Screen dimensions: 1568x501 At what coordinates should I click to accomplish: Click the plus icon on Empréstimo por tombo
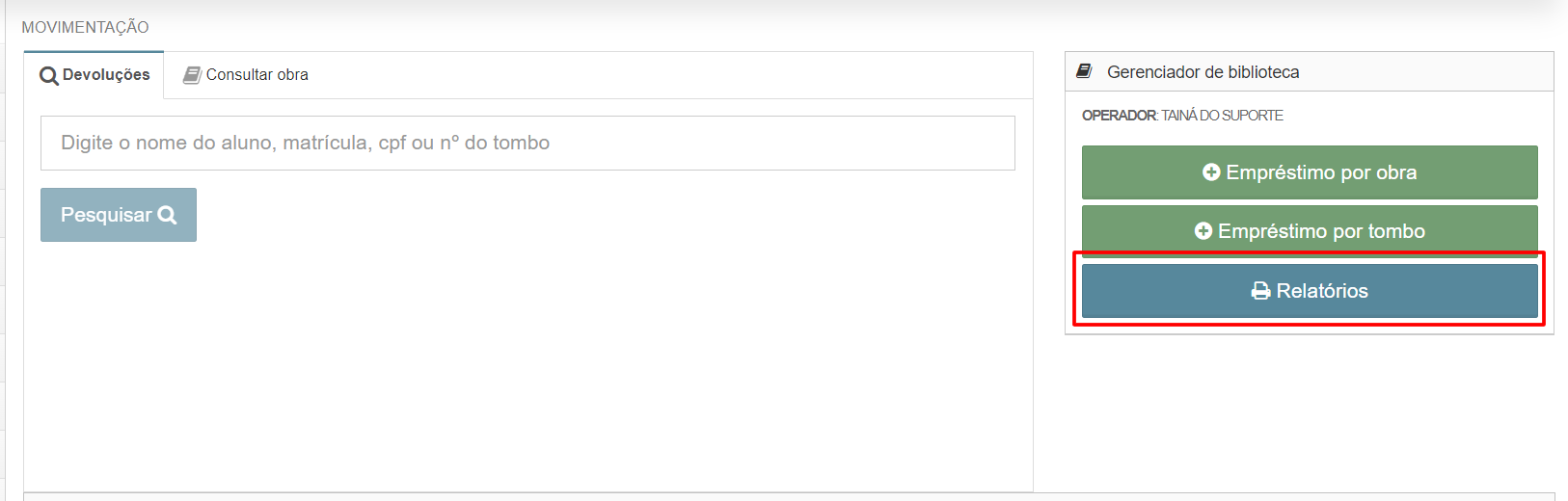pos(1203,231)
